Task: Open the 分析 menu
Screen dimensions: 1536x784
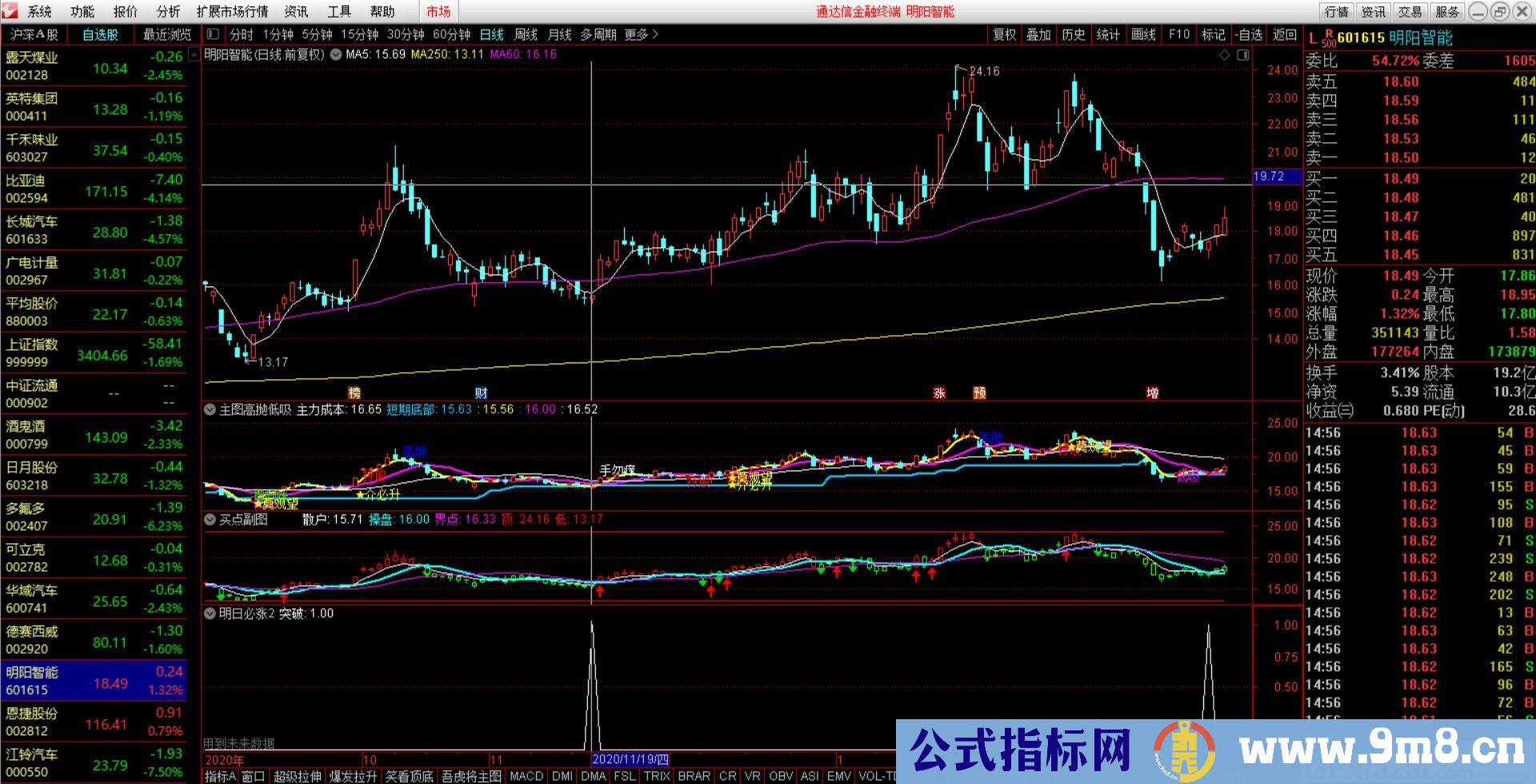Action: click(x=168, y=11)
